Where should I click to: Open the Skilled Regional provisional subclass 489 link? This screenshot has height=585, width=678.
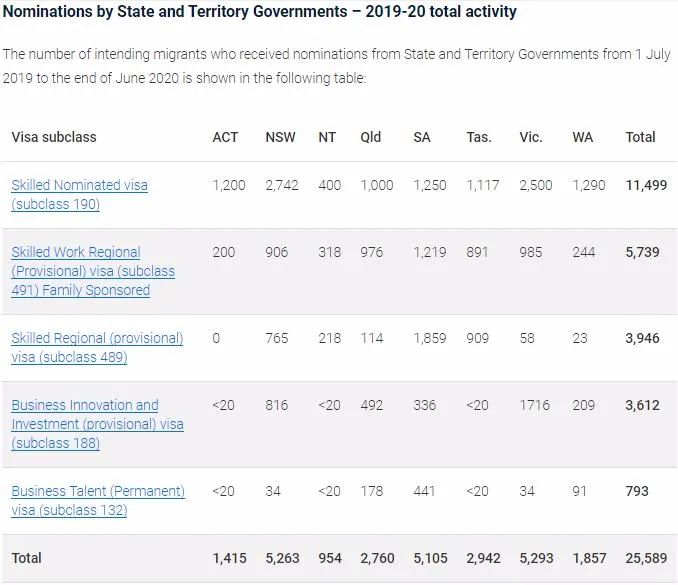(97, 347)
